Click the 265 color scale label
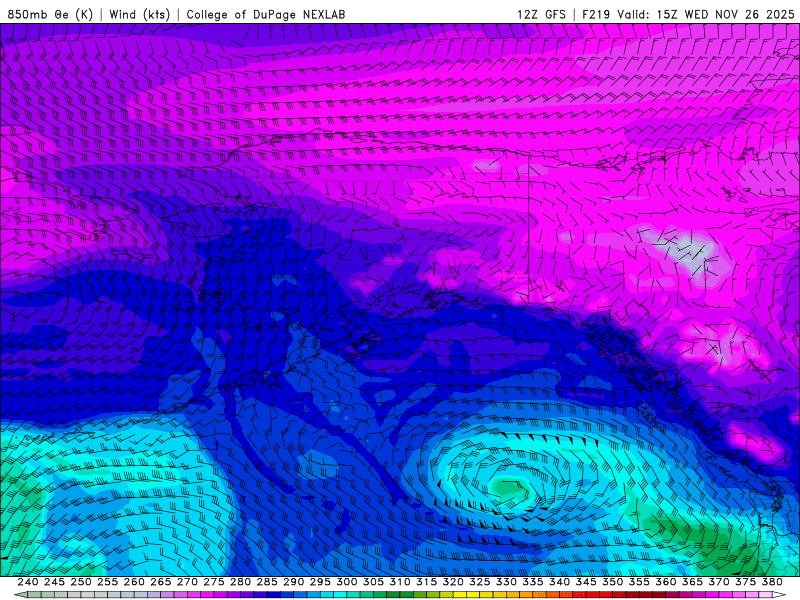800x600 pixels. (160, 582)
